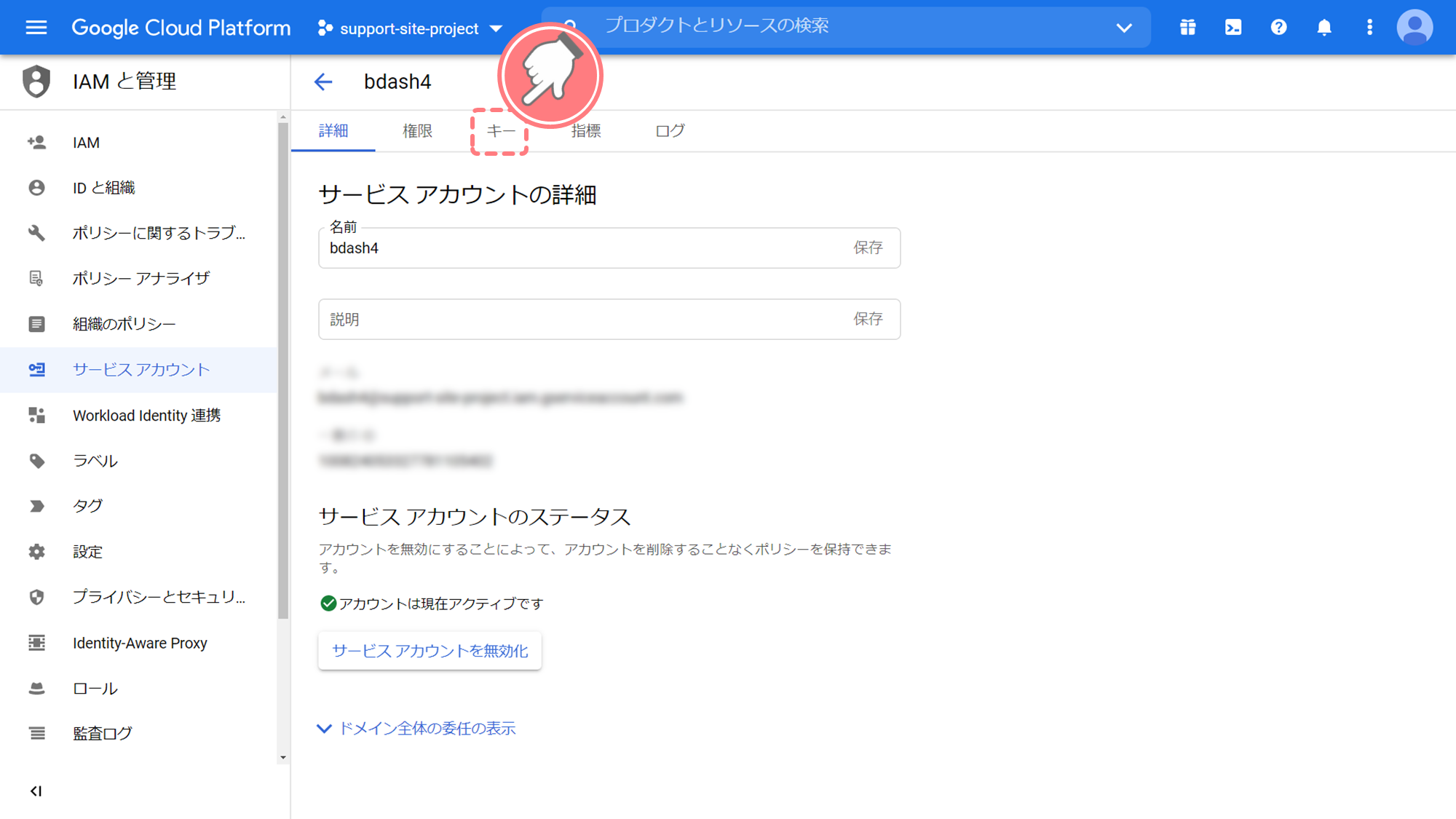
Task: Click the Workload Identity icon
Action: [36, 415]
